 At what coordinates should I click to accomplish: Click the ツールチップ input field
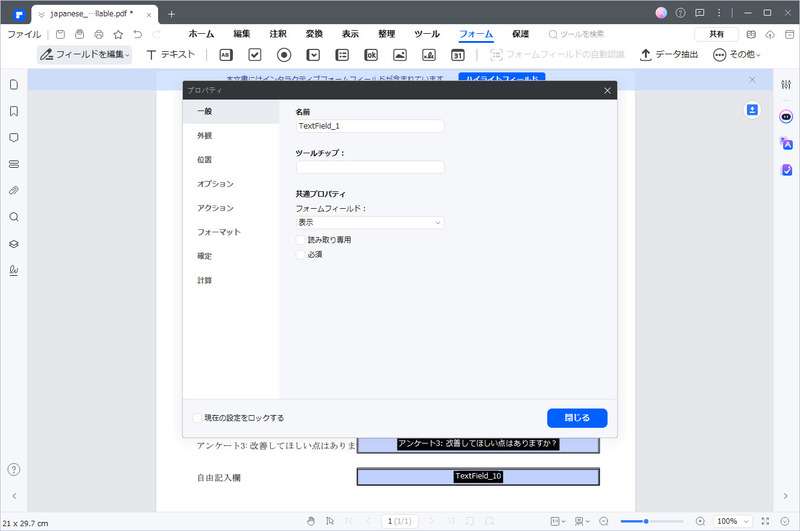370,167
